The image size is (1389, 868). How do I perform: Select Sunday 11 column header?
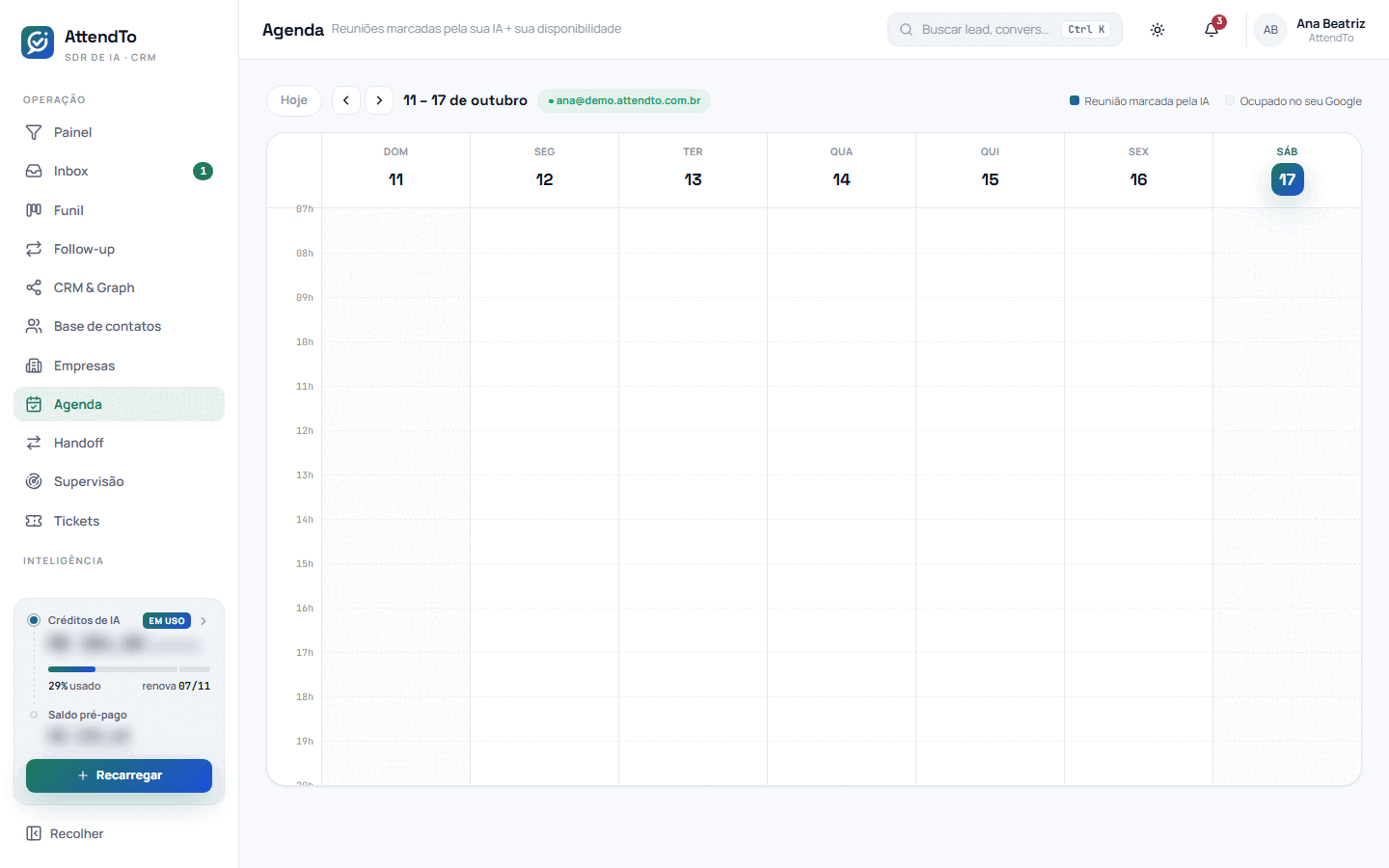tap(395, 170)
